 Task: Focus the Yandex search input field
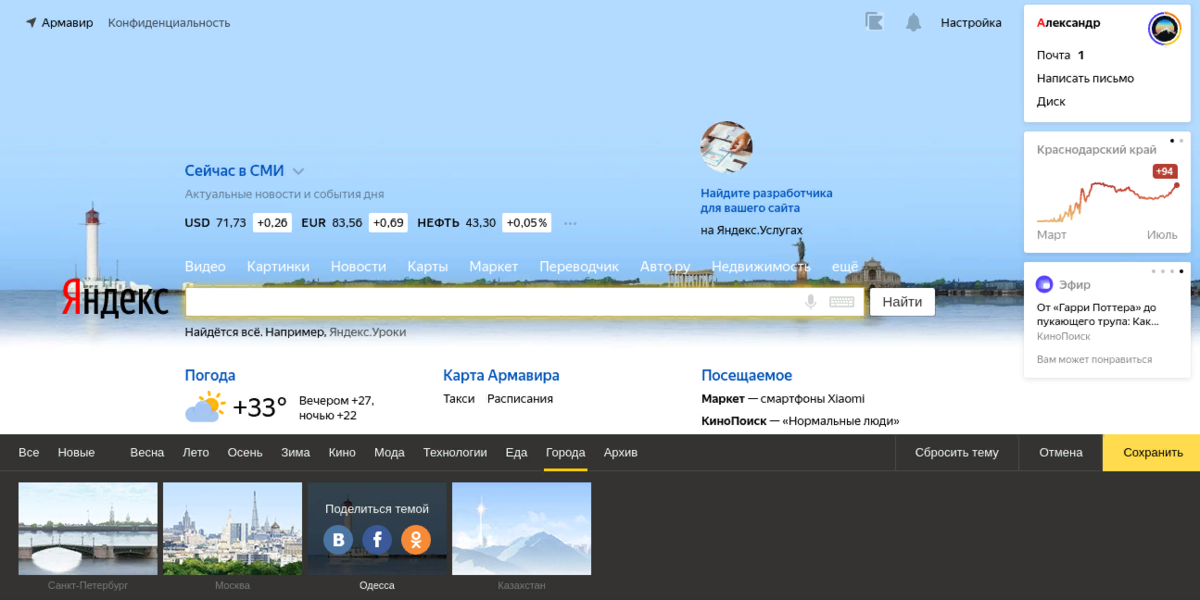click(525, 302)
